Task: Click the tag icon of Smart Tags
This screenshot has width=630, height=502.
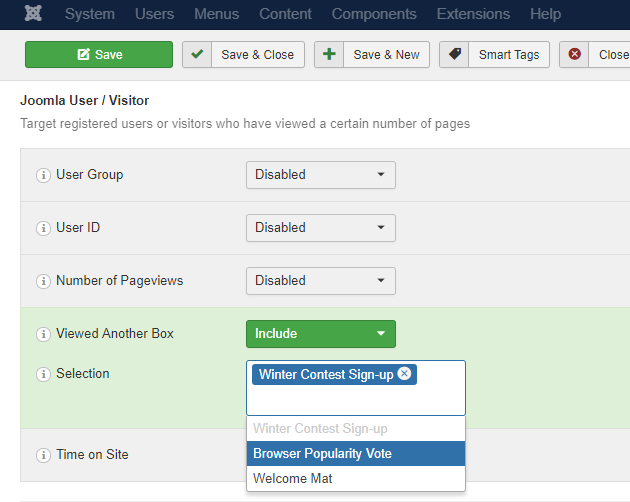Action: (x=454, y=53)
